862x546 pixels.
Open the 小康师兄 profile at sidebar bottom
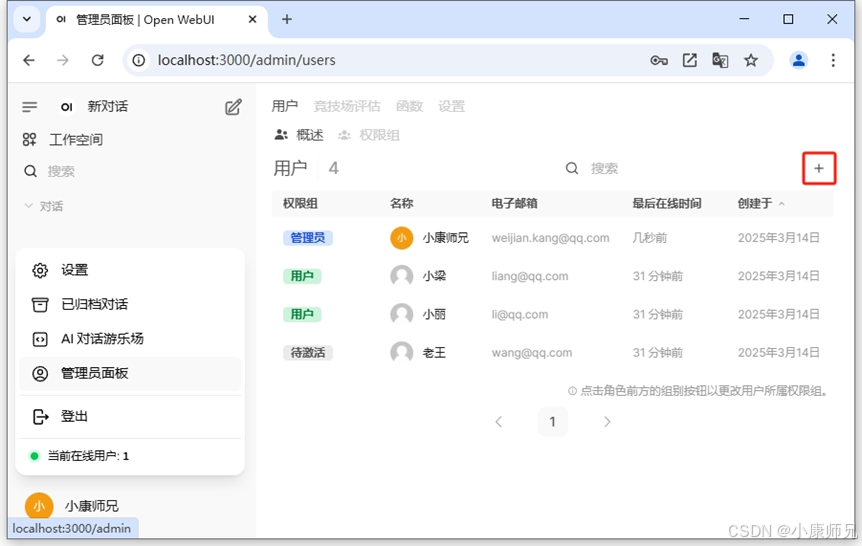click(71, 506)
